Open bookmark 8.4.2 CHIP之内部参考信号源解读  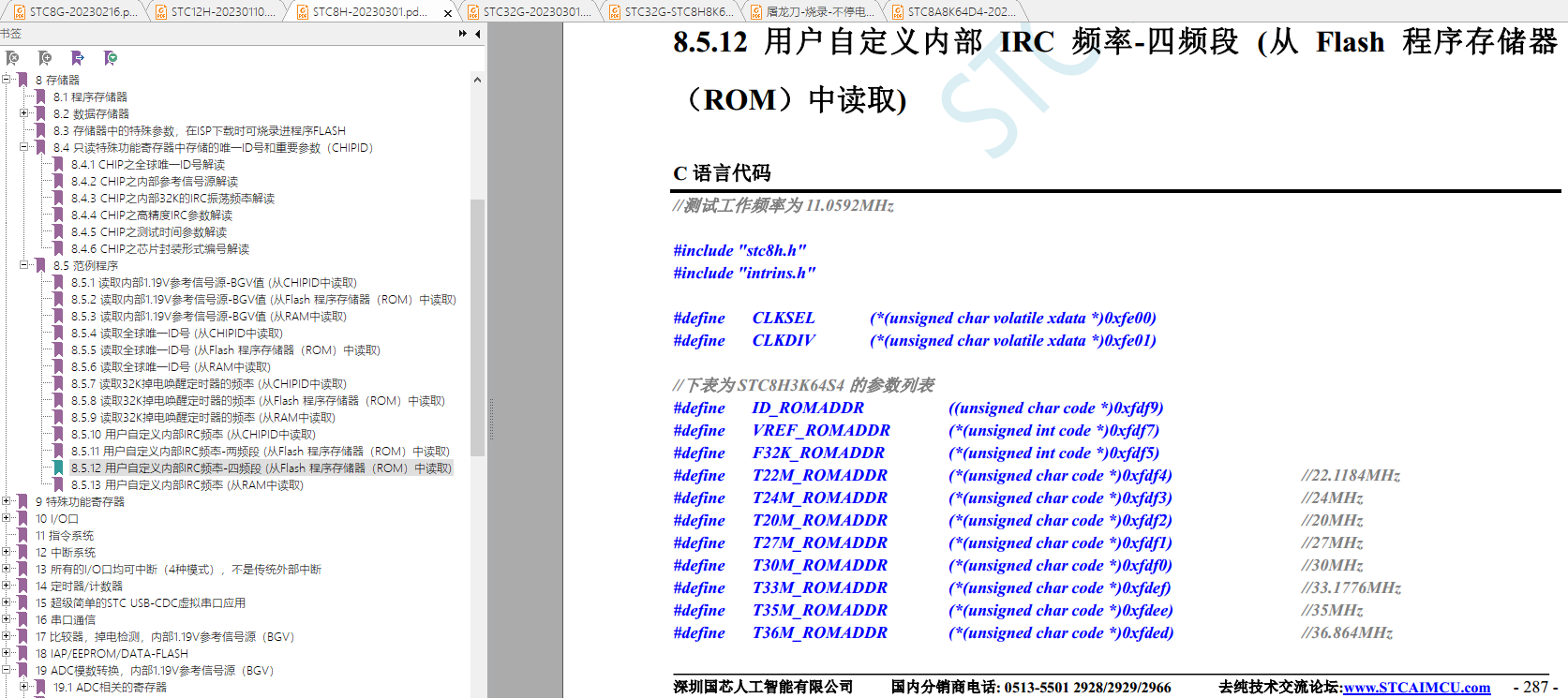pos(155,182)
